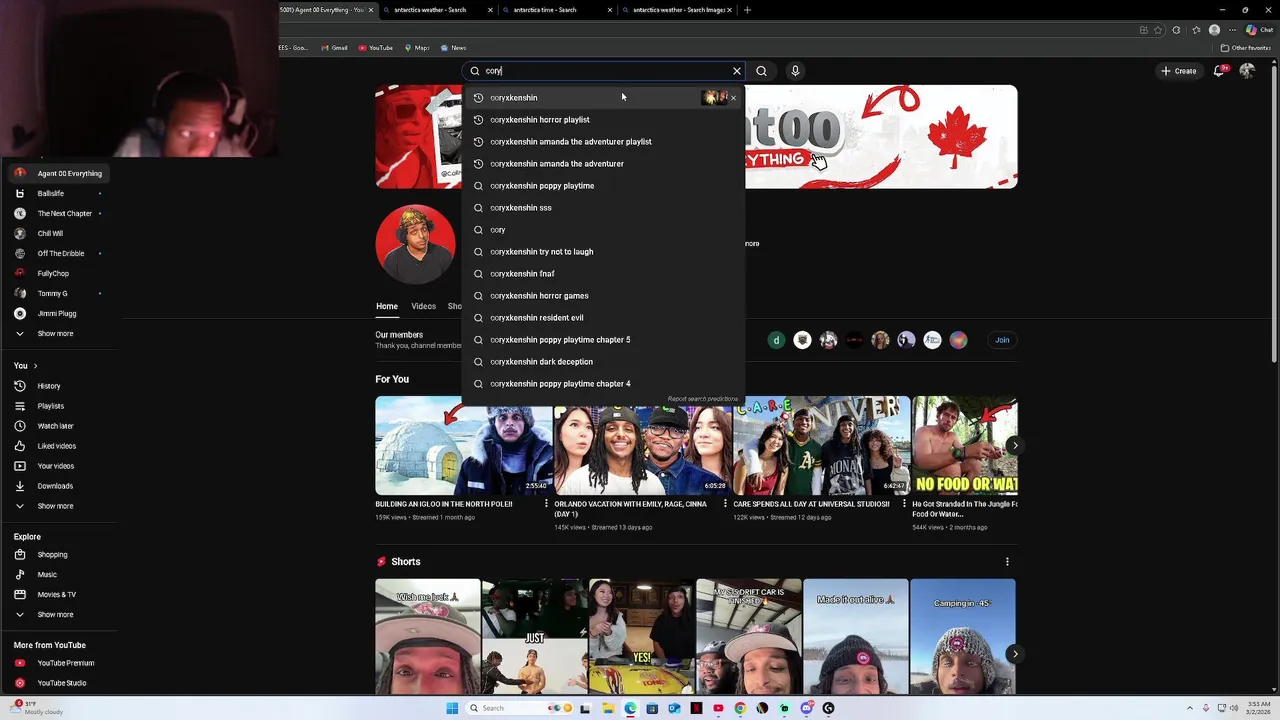
Task: Start voice search with microphone icon
Action: [795, 71]
